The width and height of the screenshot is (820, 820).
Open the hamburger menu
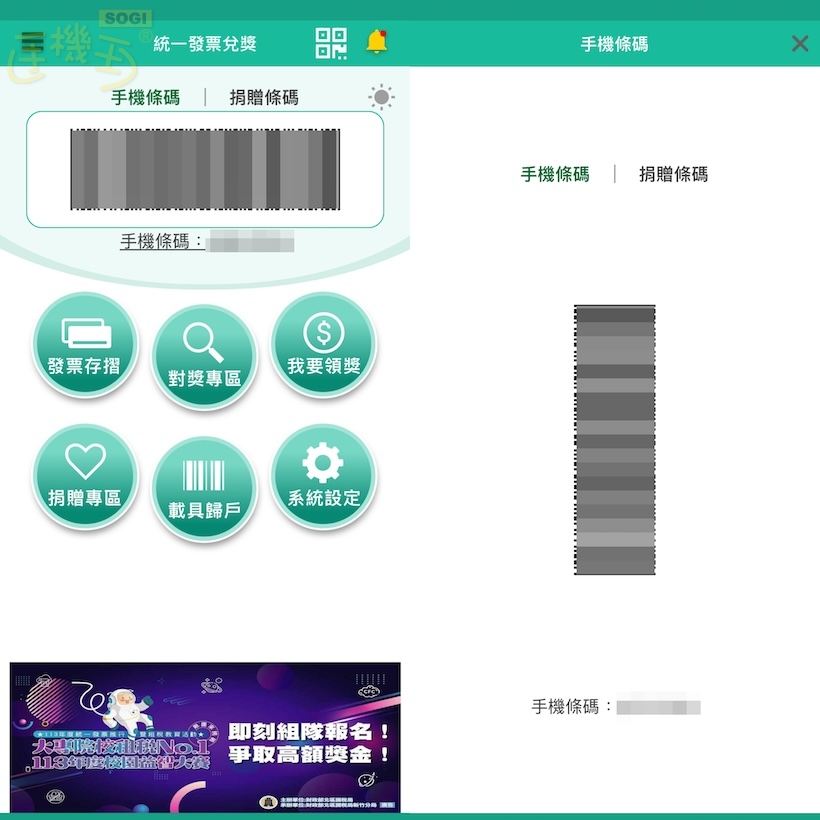31,42
